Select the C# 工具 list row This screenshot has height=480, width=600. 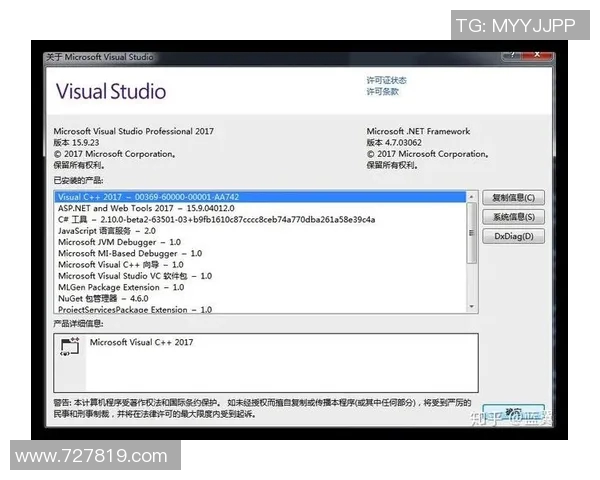click(260, 220)
